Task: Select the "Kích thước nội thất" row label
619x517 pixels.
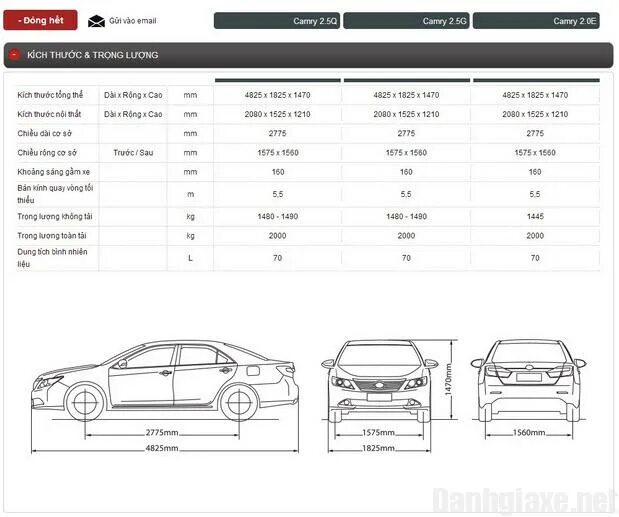Action: [49, 114]
